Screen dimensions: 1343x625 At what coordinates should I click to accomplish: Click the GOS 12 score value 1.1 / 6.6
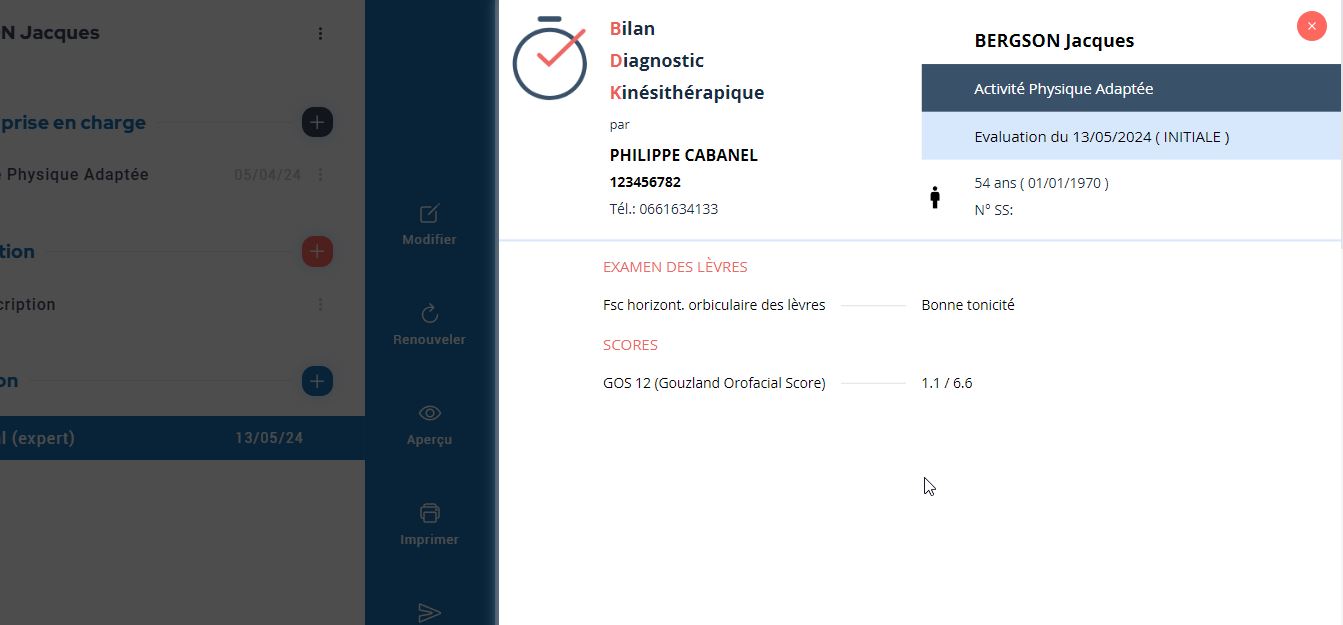coord(947,383)
